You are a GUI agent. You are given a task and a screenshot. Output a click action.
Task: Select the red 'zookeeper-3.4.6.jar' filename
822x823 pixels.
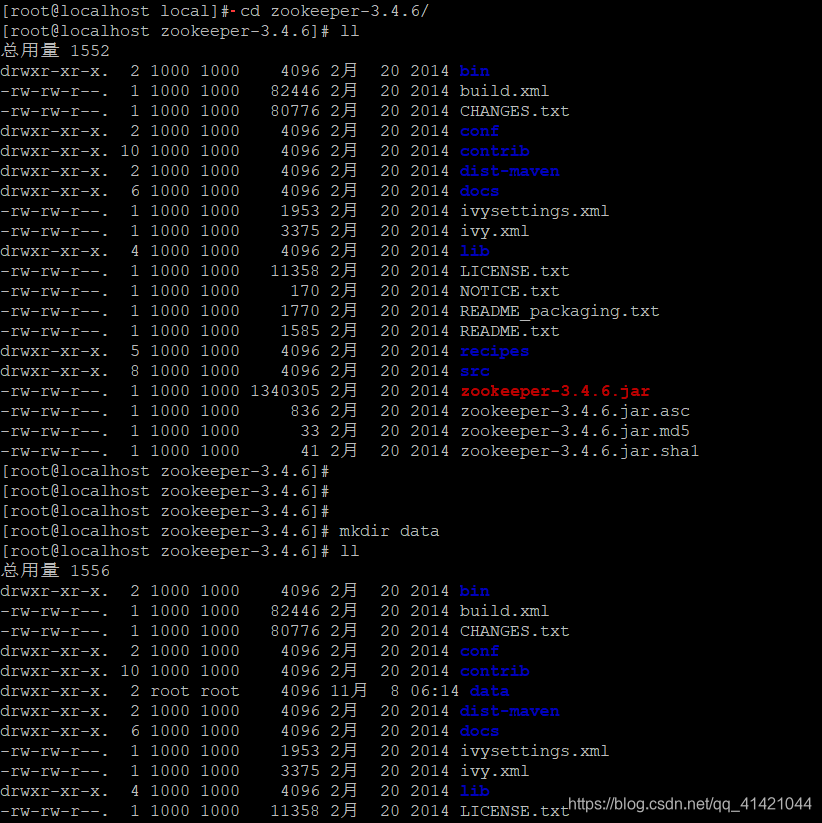click(x=555, y=391)
